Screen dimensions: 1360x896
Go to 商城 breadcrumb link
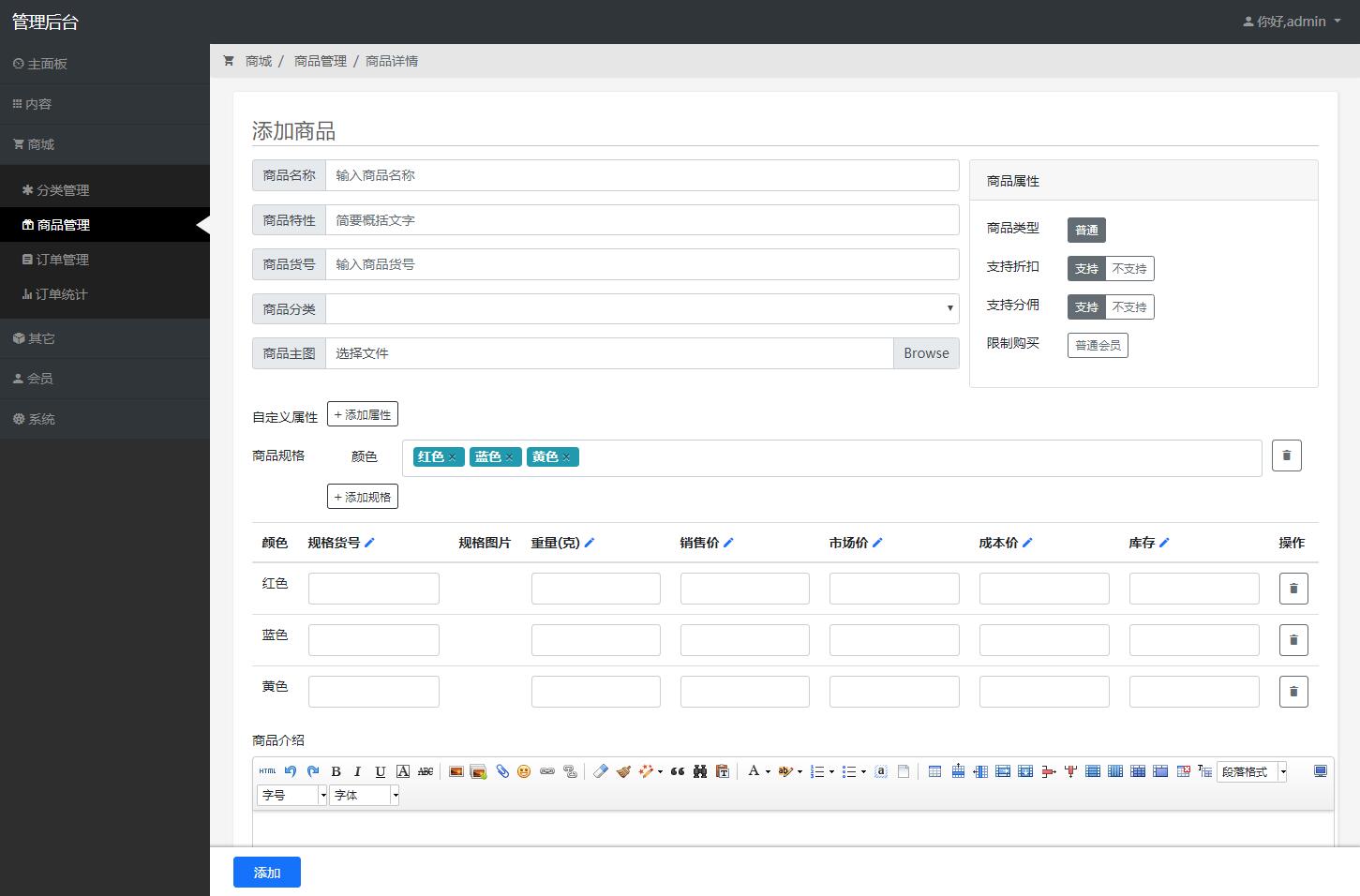pos(259,61)
